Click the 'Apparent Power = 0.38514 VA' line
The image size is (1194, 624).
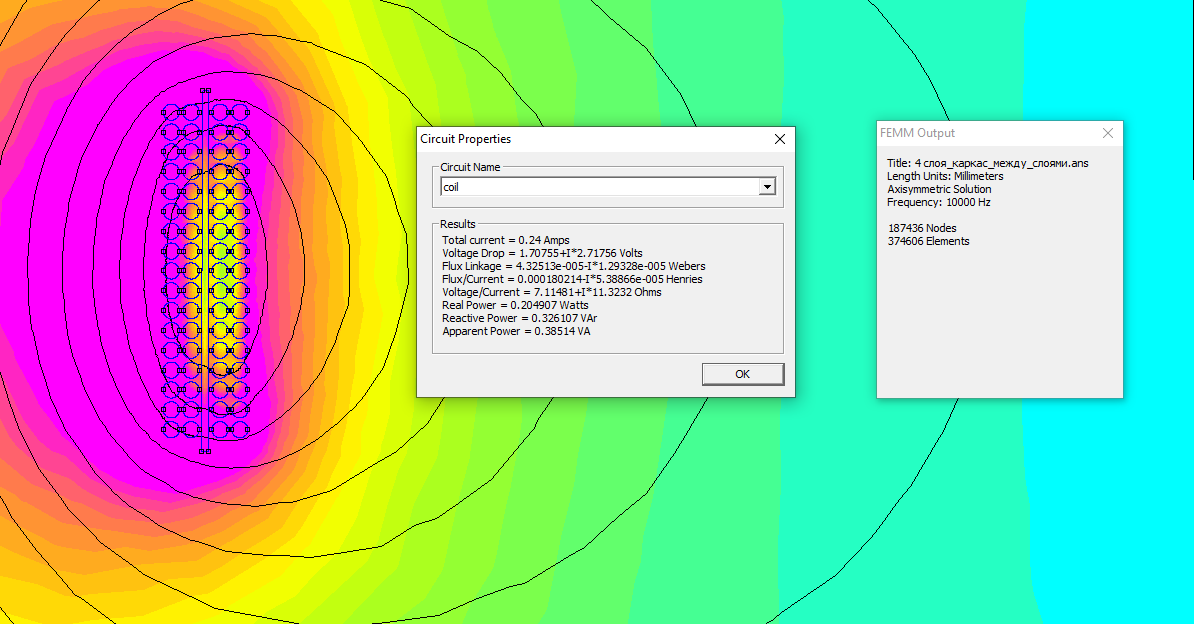(516, 331)
